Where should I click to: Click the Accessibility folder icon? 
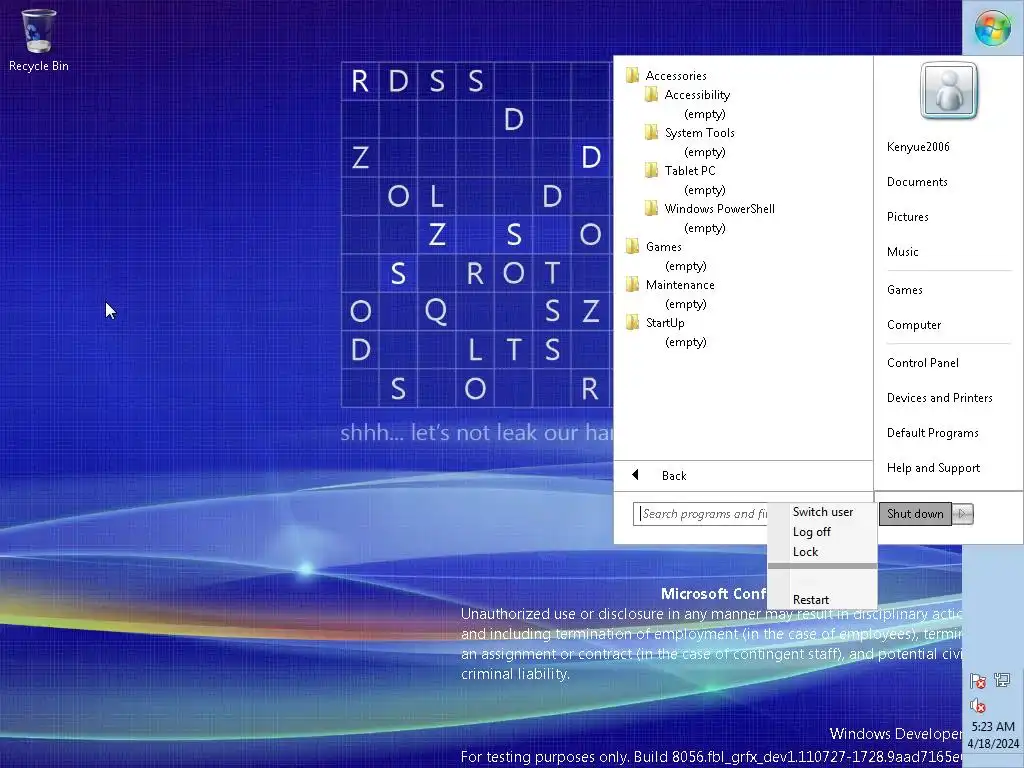651,94
